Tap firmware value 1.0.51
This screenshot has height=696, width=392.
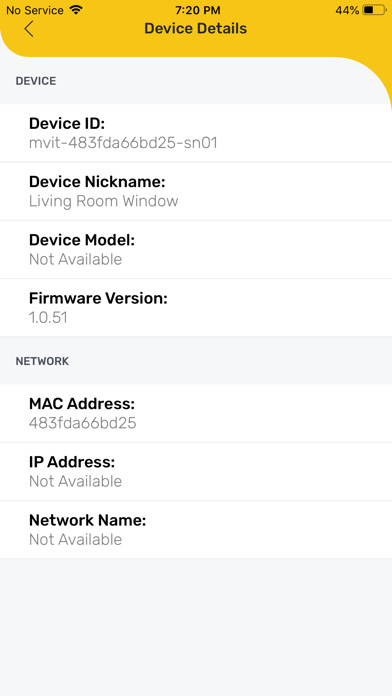tap(48, 317)
